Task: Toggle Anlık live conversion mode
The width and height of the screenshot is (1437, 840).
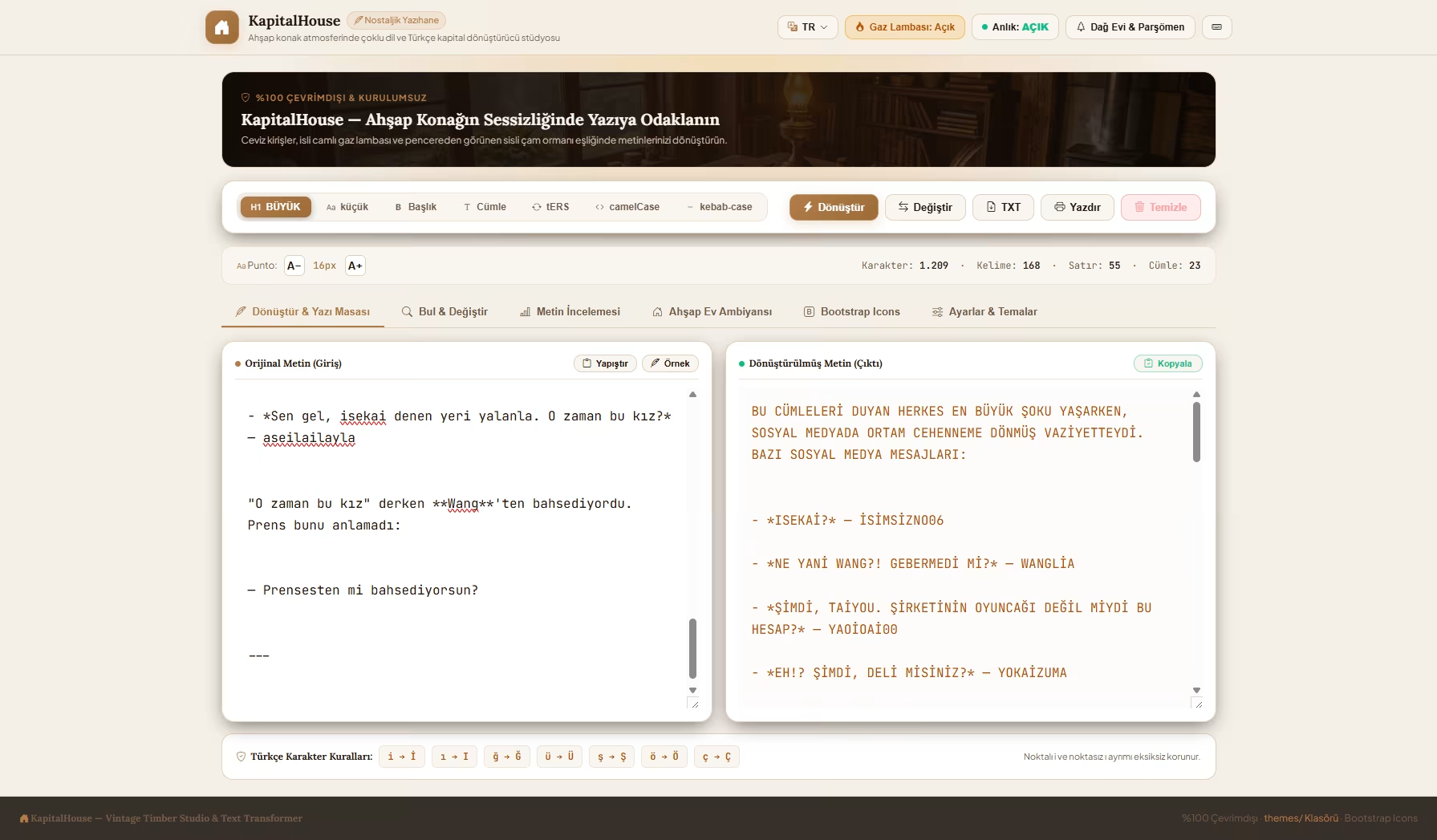Action: coord(1015,27)
